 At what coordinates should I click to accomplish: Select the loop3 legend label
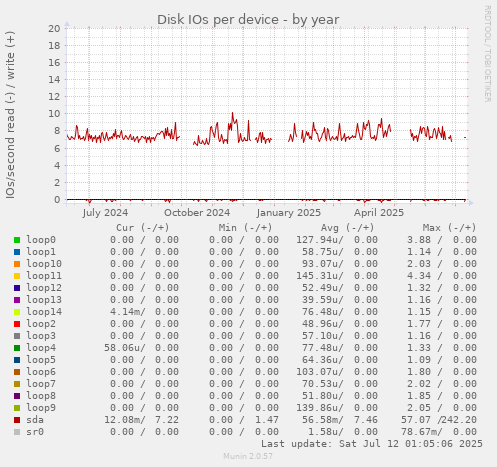(x=41, y=336)
